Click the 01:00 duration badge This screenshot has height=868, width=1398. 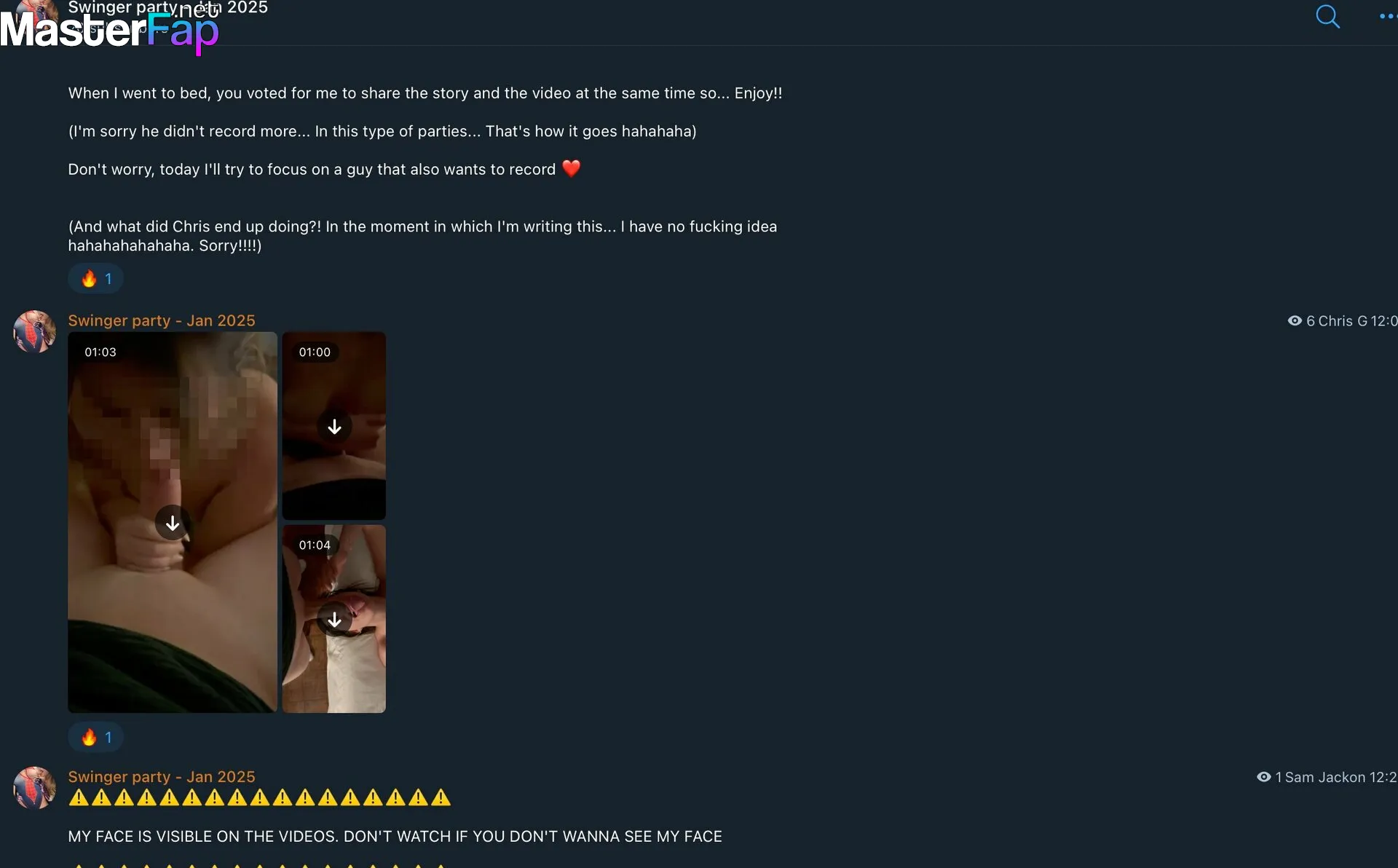(x=315, y=352)
